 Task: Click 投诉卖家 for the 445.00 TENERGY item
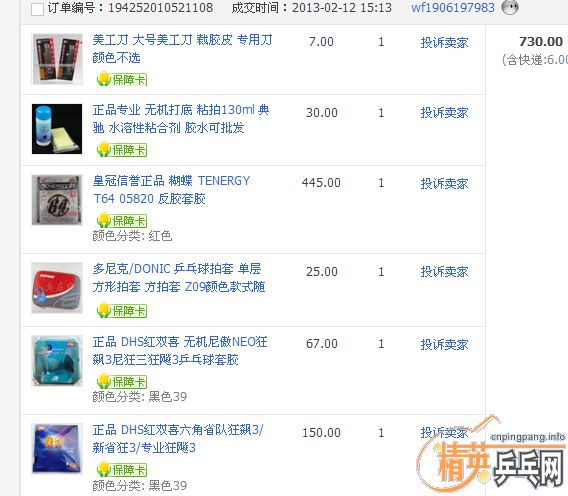pyautogui.click(x=444, y=184)
